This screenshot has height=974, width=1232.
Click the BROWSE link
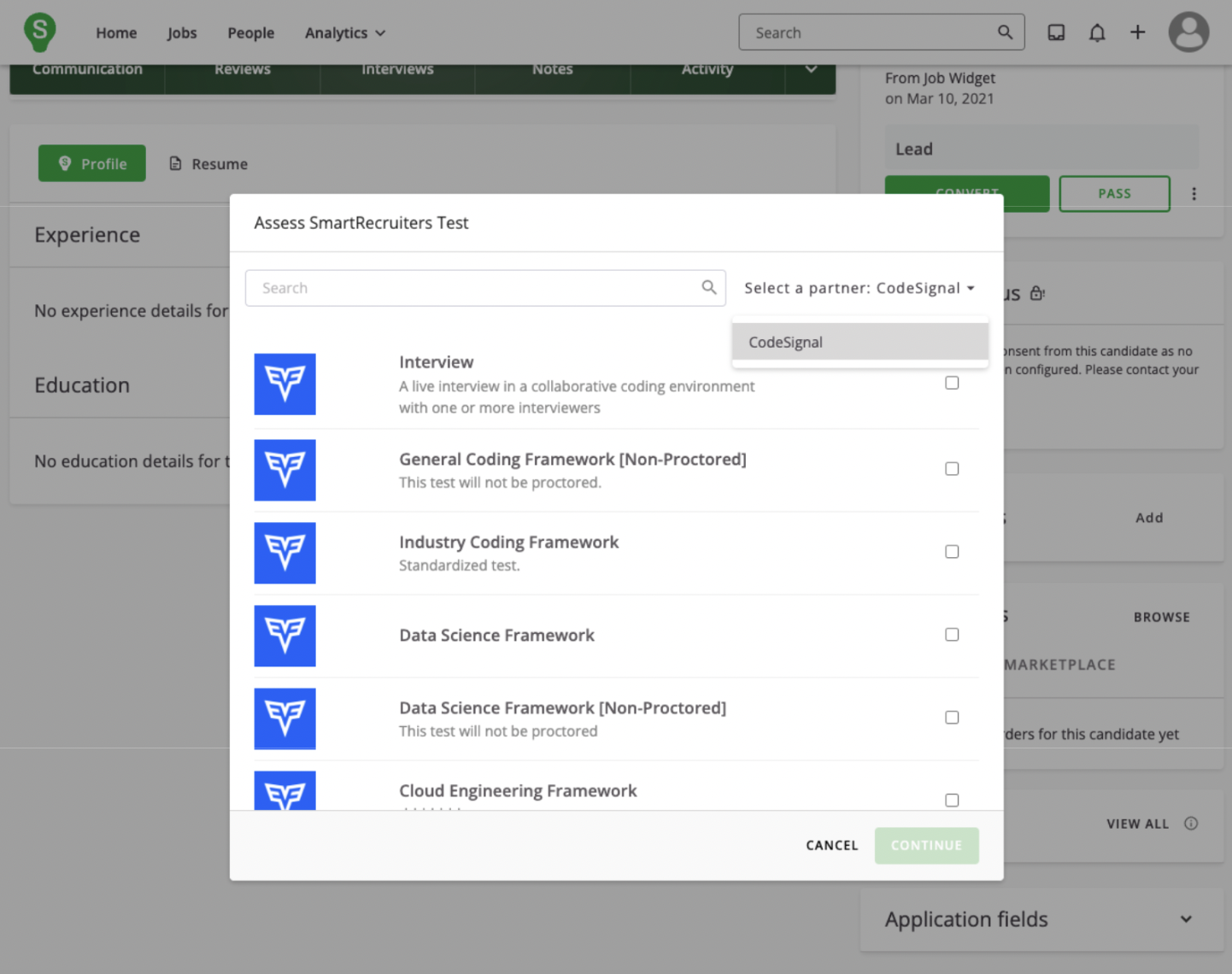1162,617
